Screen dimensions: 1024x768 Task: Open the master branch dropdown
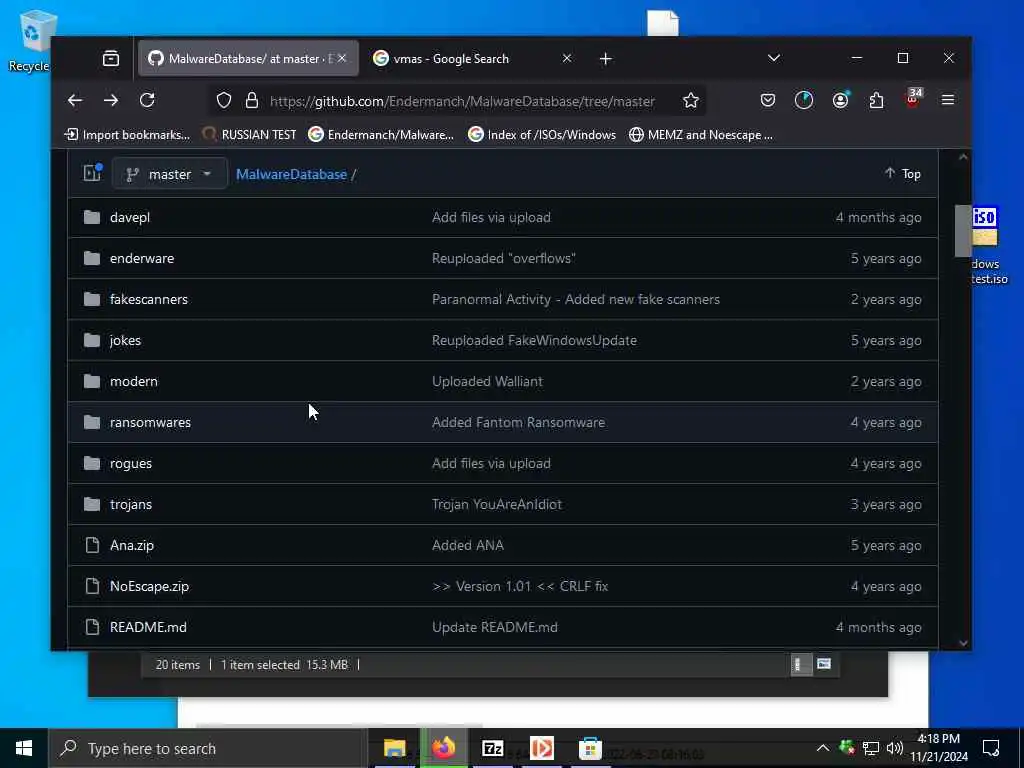pyautogui.click(x=170, y=174)
